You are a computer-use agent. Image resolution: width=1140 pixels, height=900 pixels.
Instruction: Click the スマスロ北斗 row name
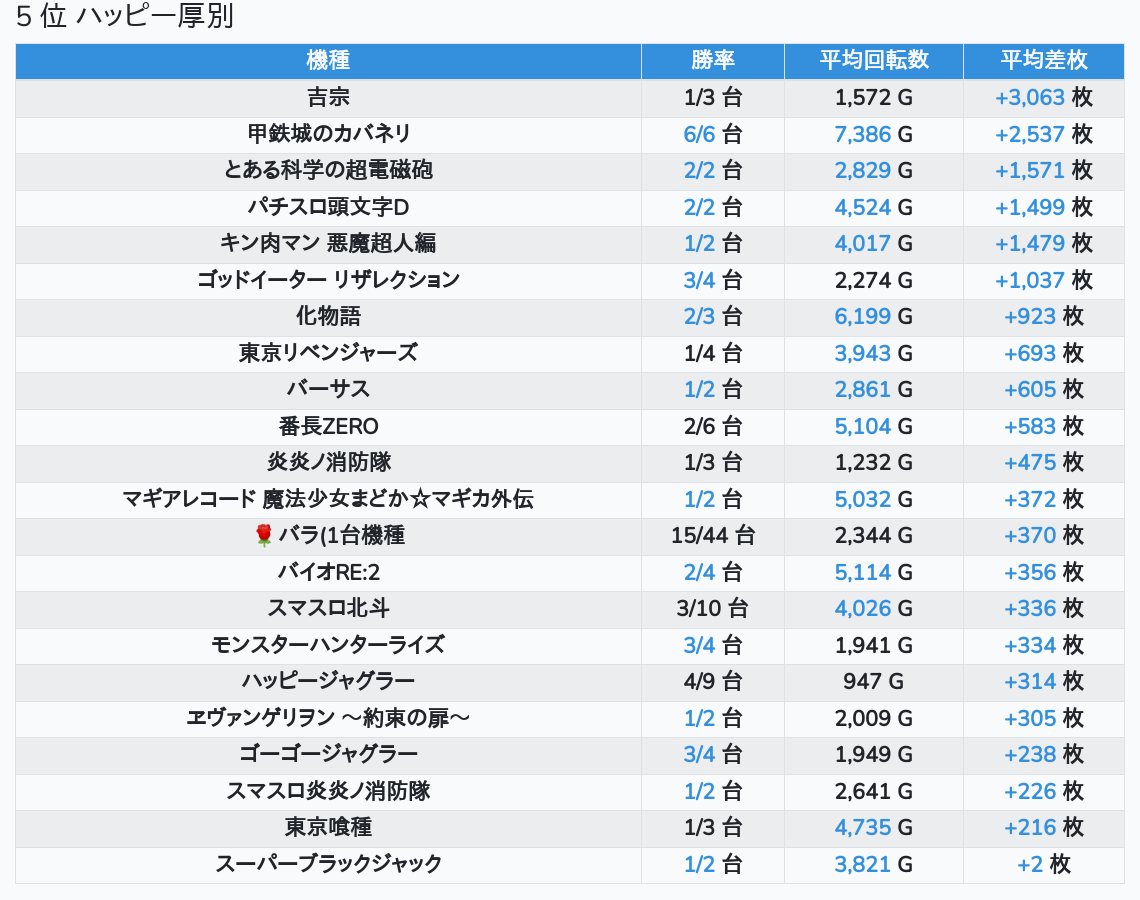click(x=328, y=608)
